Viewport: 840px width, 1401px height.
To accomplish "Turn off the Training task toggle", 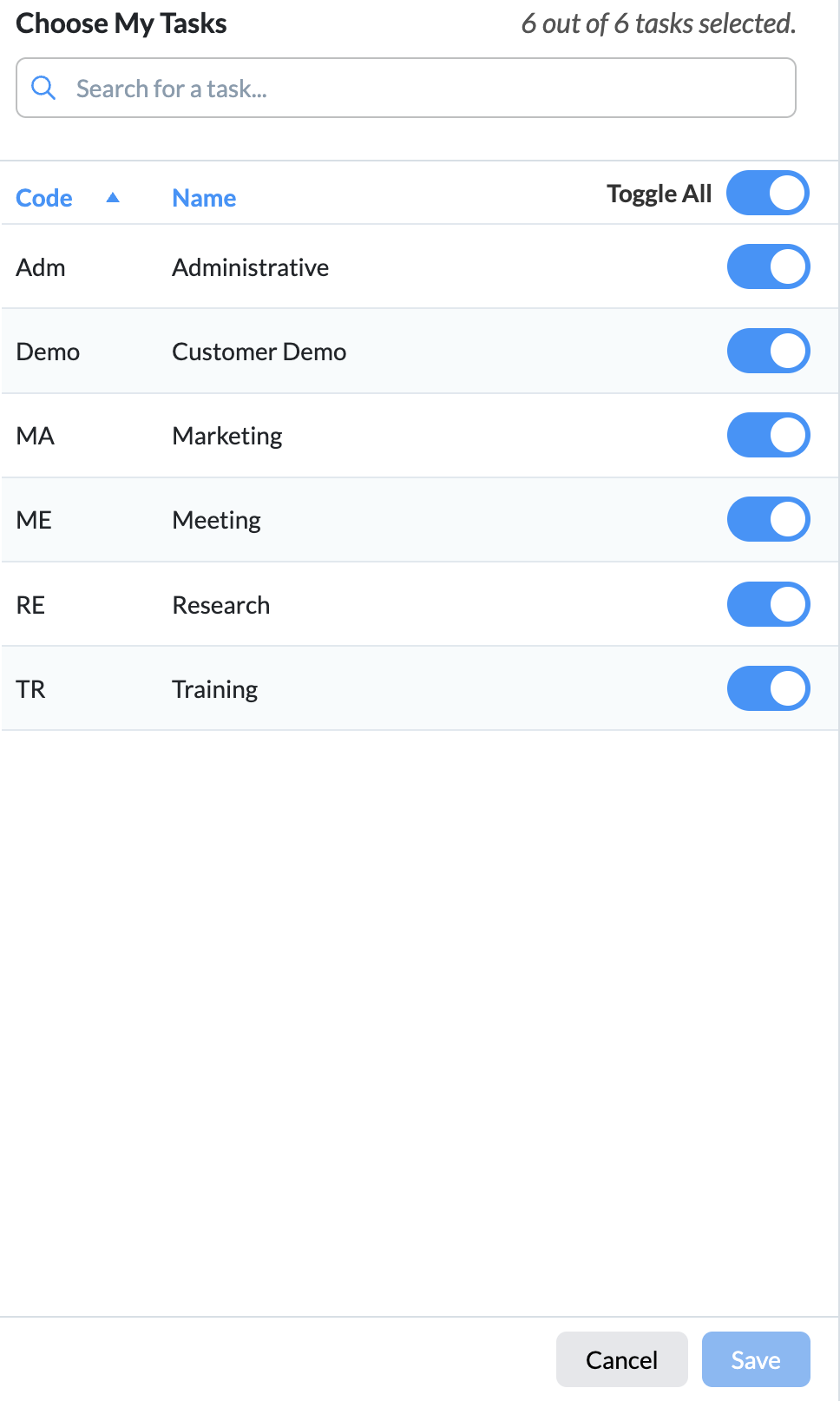I will [767, 688].
